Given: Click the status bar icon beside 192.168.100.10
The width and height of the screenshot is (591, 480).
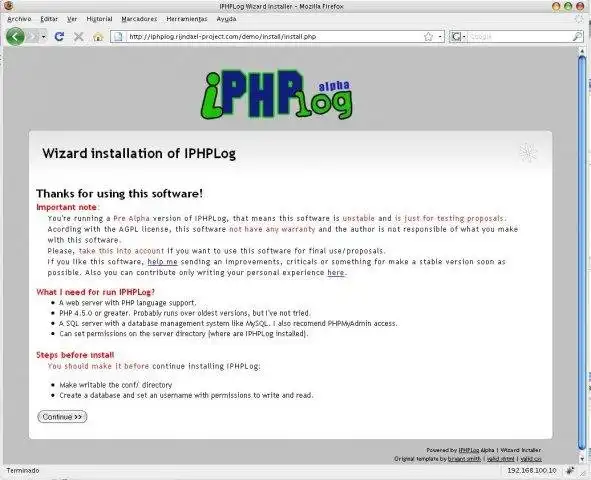Looking at the screenshot, I should 570,470.
